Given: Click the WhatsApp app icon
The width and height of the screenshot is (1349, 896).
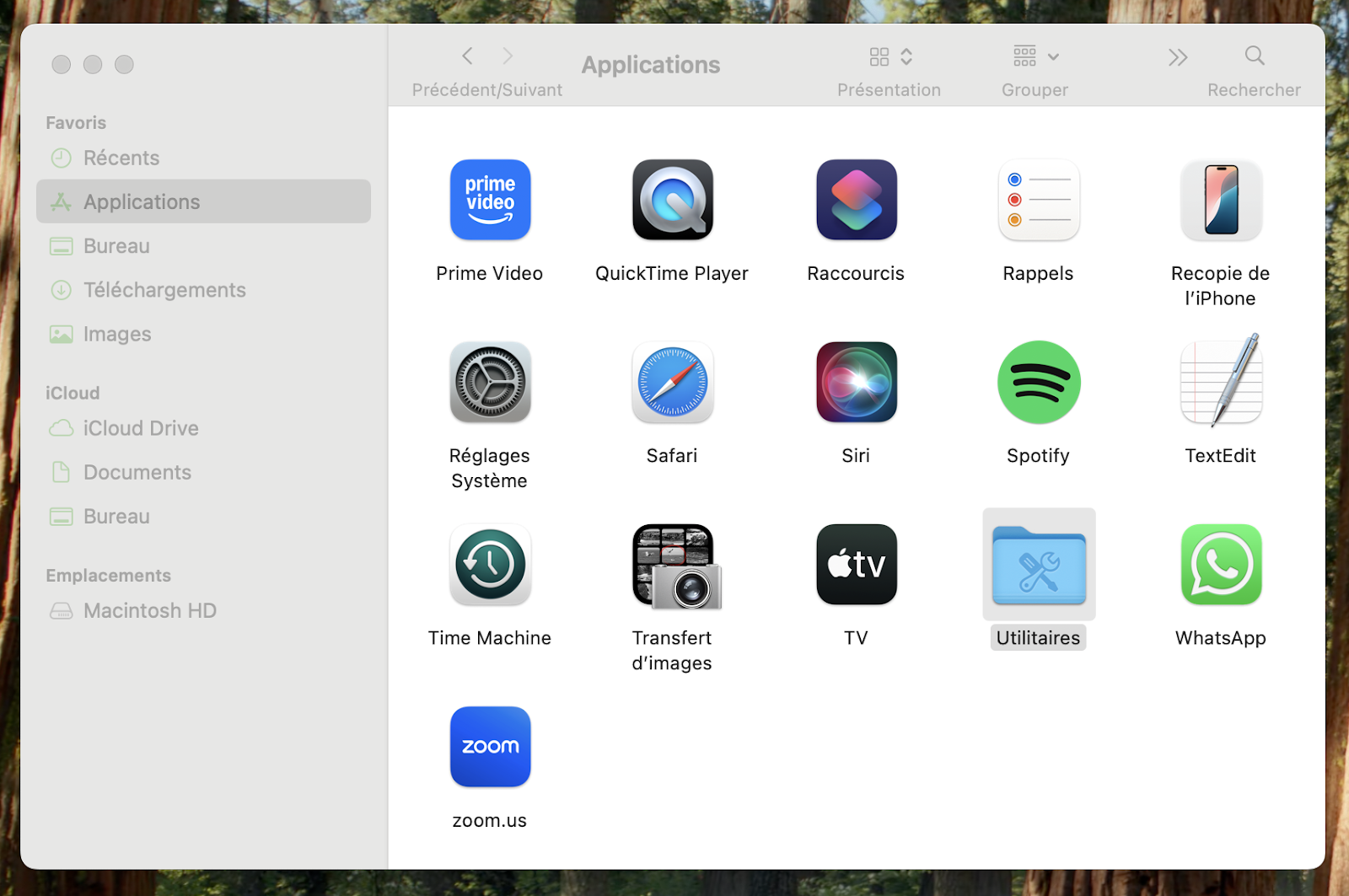Looking at the screenshot, I should click(x=1220, y=565).
